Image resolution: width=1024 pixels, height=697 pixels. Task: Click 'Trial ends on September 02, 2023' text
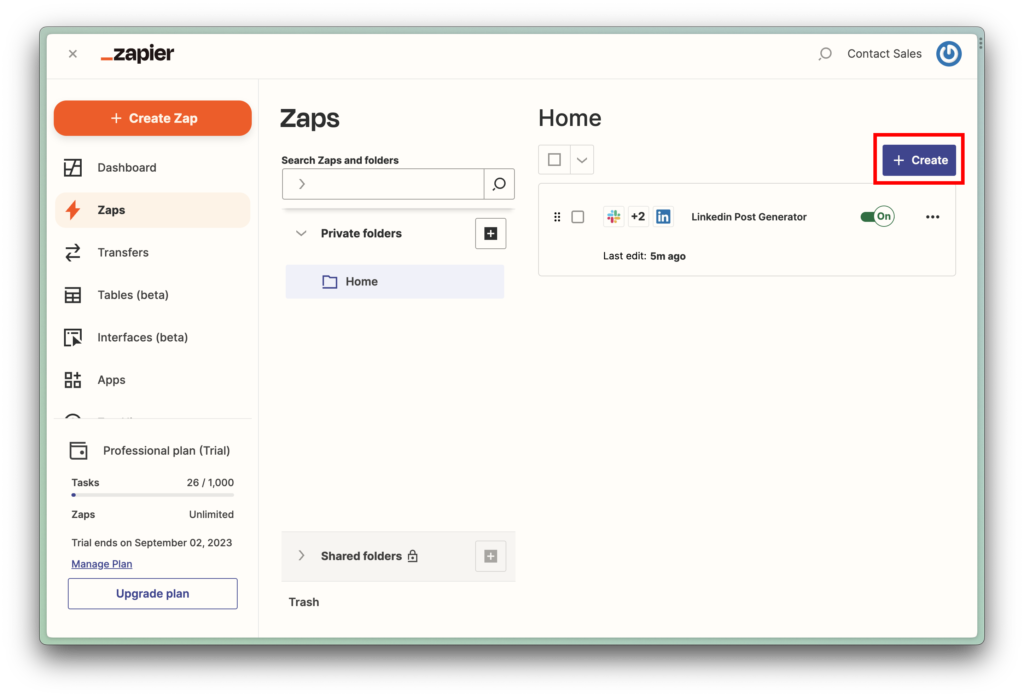[152, 543]
